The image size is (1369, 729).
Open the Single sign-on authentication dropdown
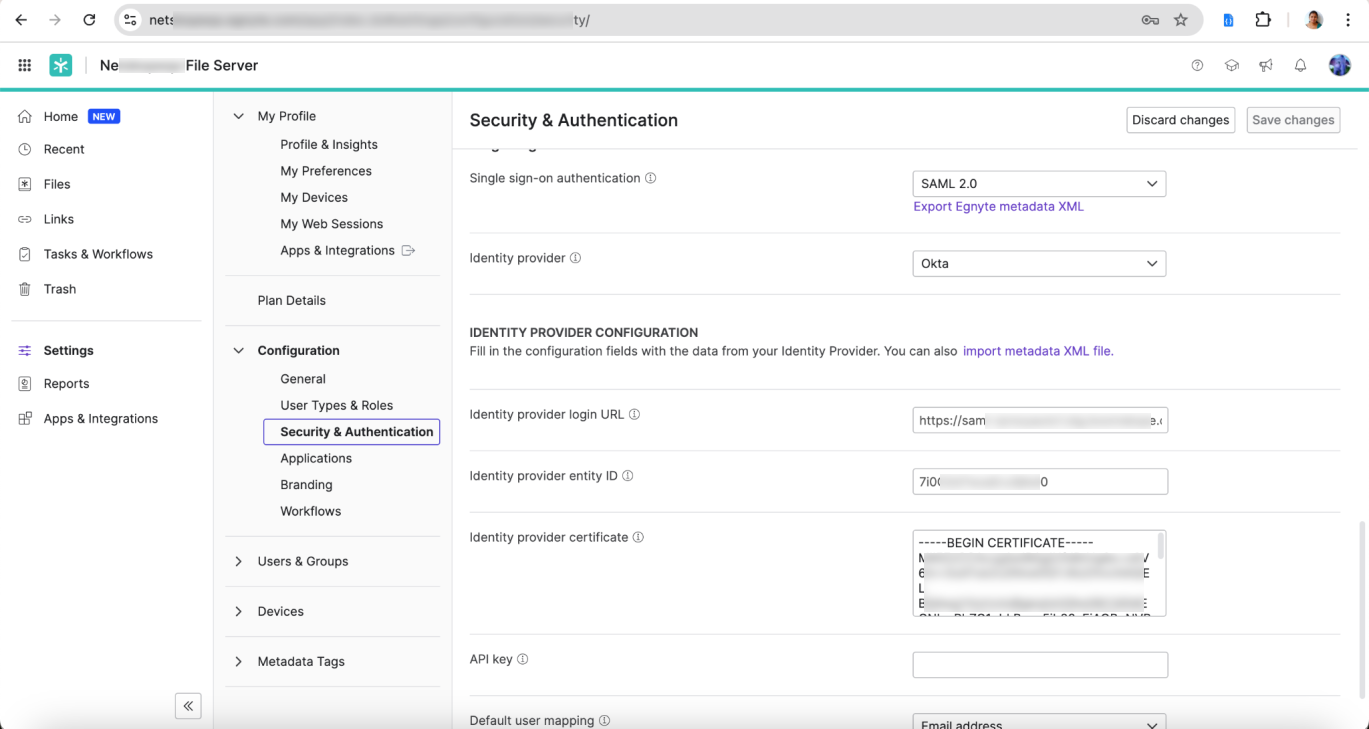pos(1039,184)
